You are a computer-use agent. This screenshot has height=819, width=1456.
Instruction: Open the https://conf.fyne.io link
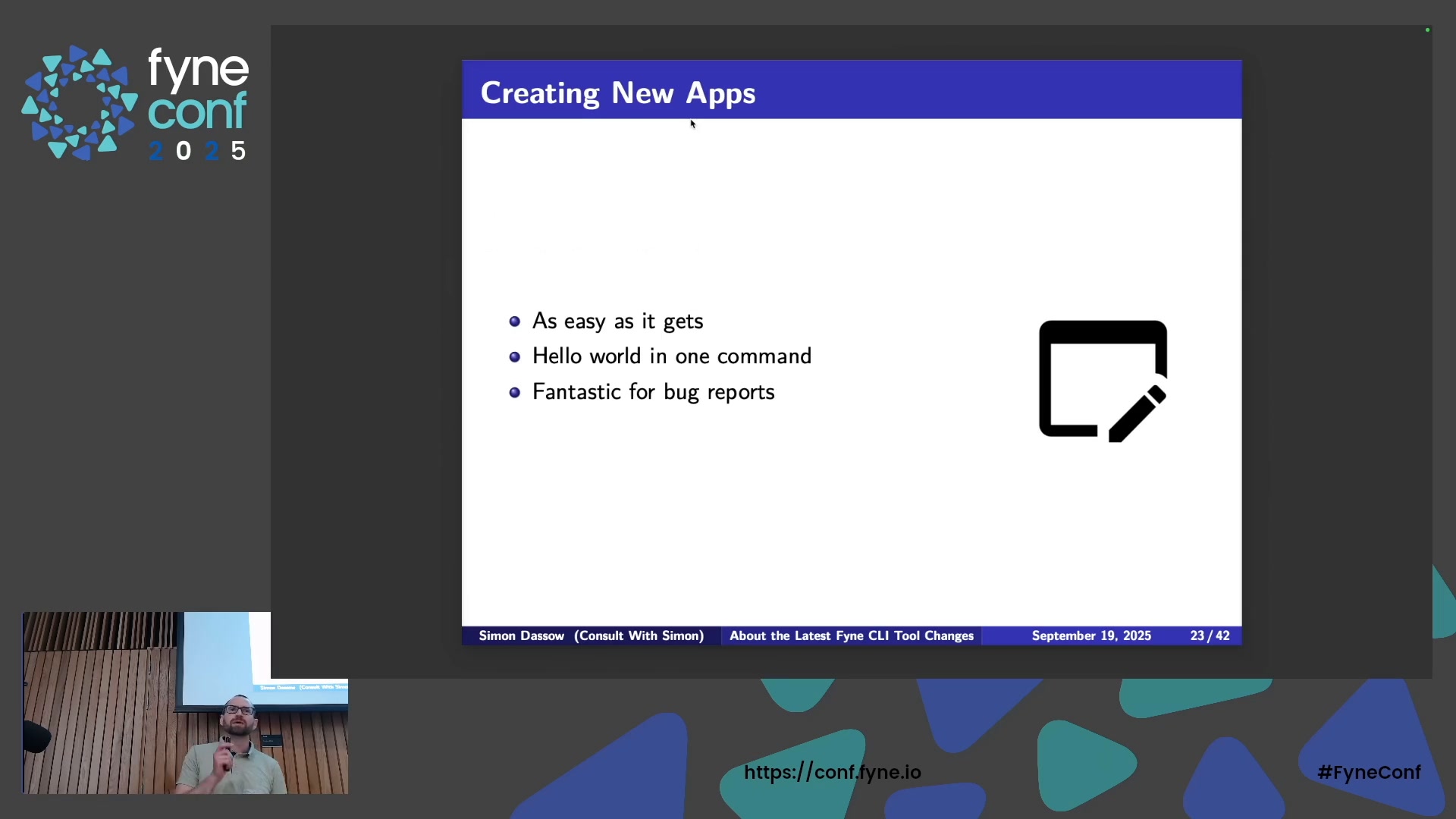[x=832, y=772]
